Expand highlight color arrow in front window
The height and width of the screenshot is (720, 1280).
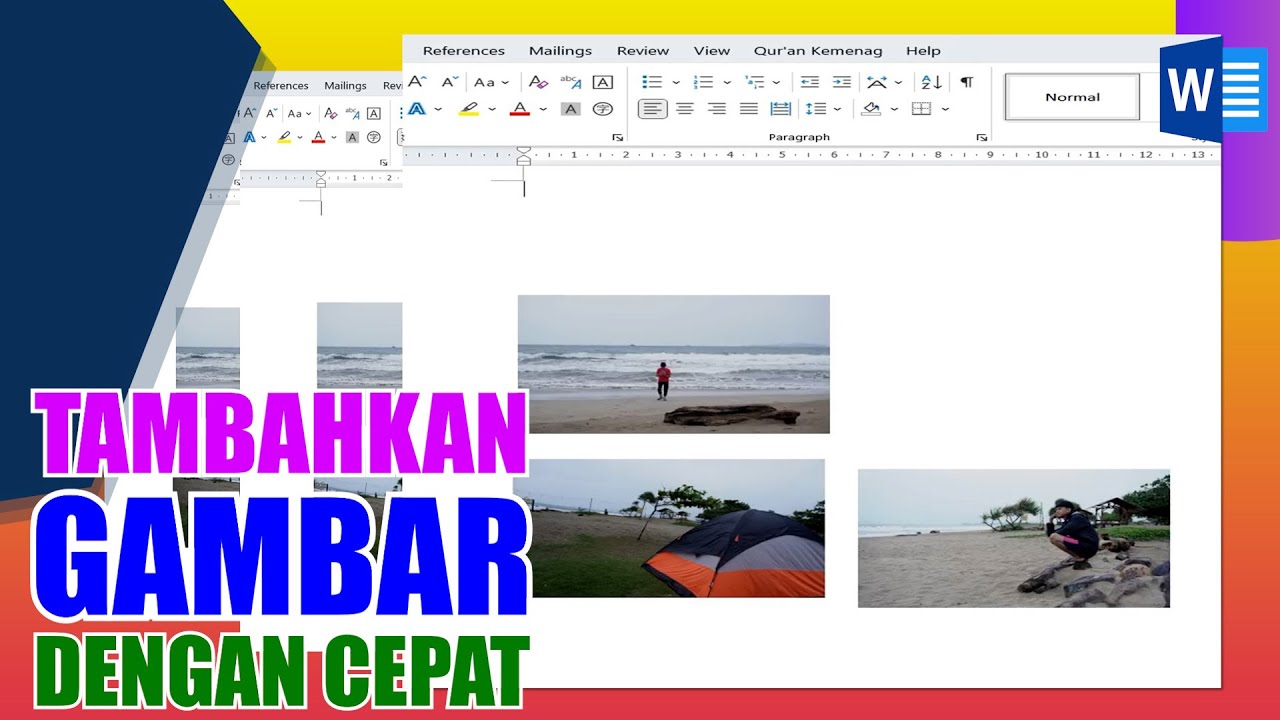pos(490,109)
